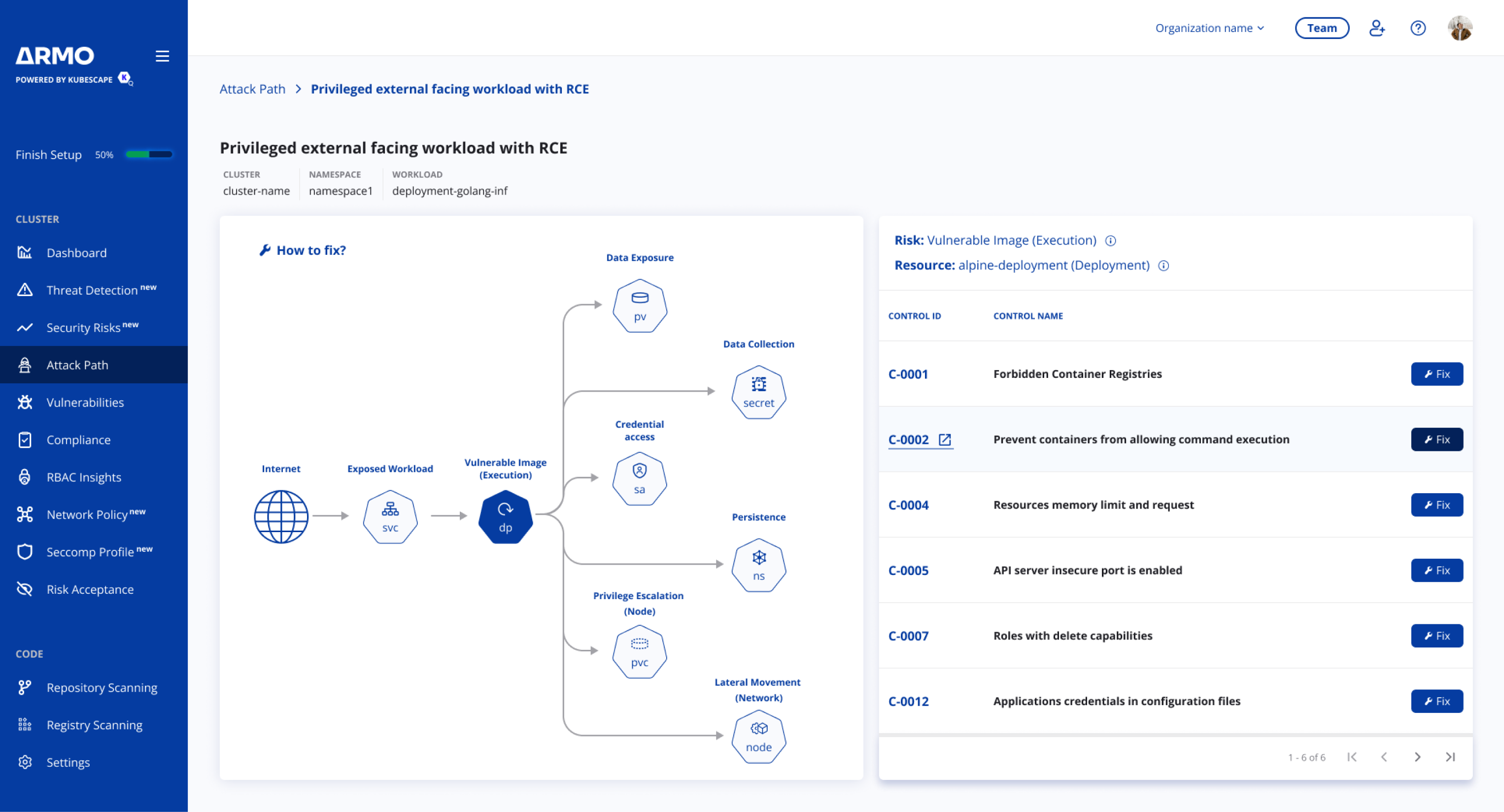The image size is (1504, 812).
Task: Select the Internet globe node
Action: pos(281,517)
